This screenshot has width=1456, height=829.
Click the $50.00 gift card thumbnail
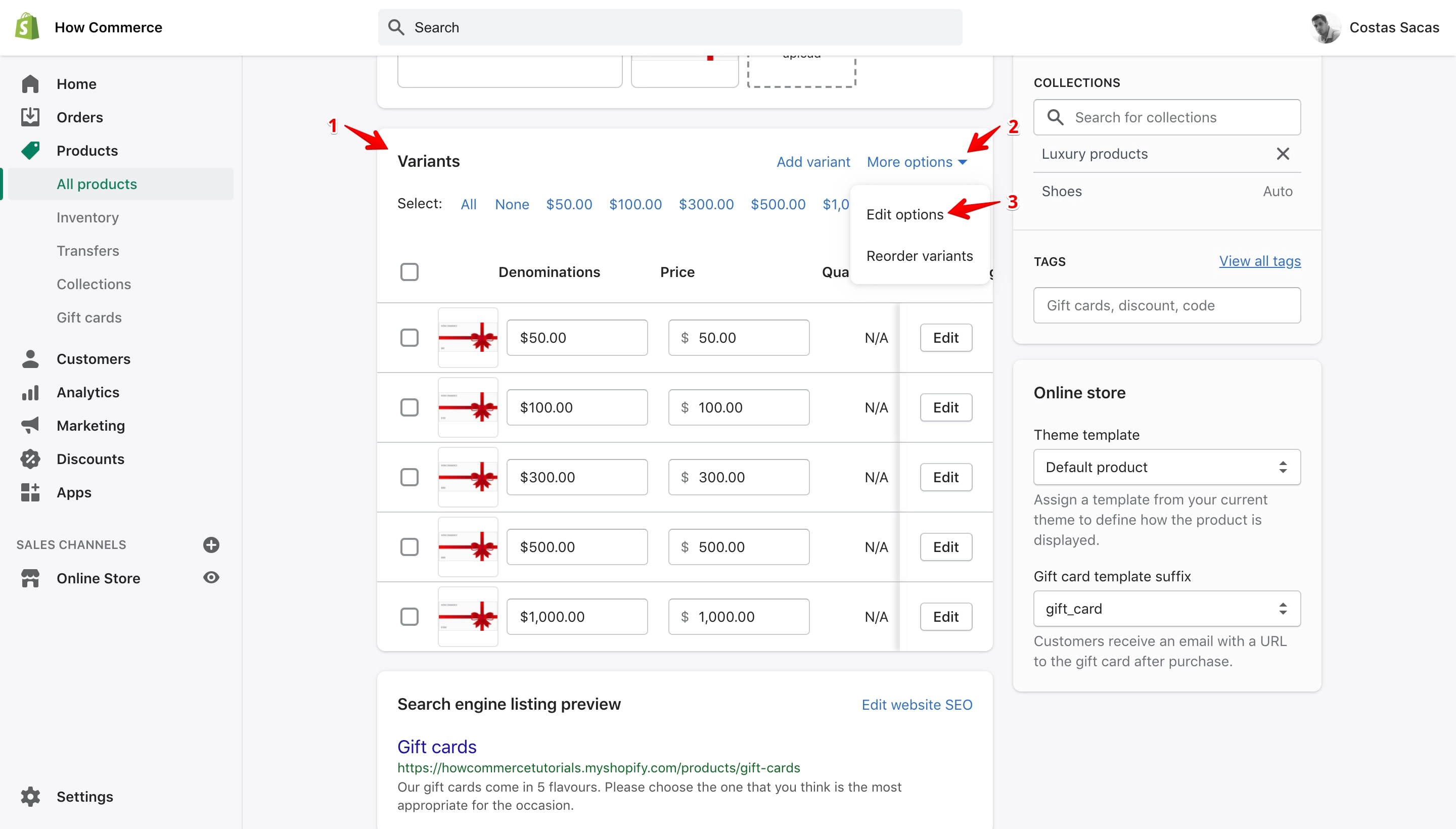[x=468, y=338]
